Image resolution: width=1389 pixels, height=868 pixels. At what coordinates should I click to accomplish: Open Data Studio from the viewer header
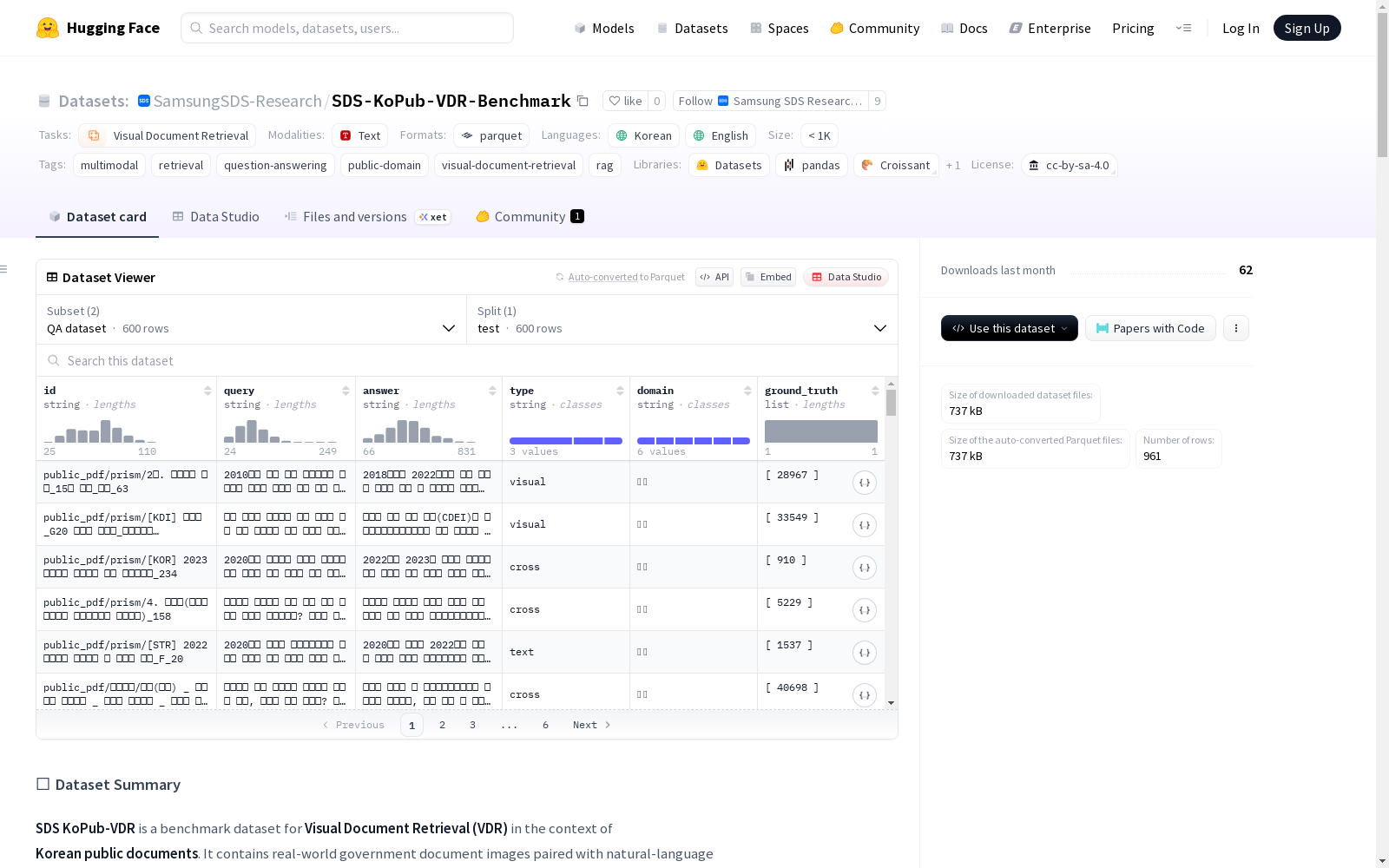coord(846,277)
